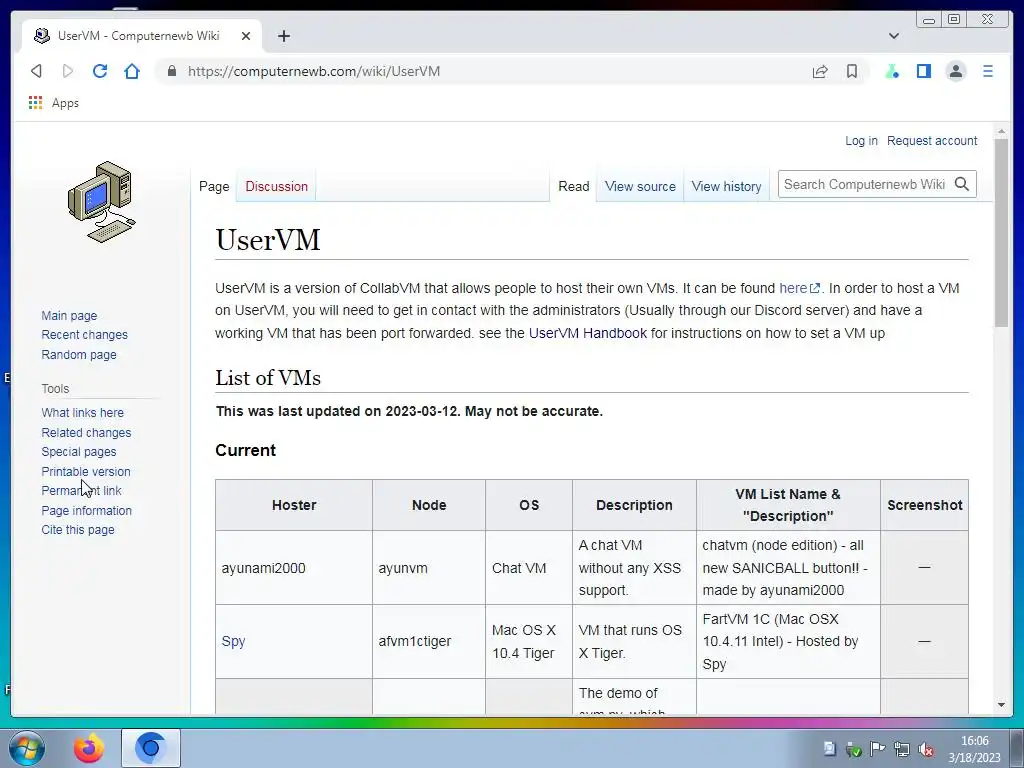Open Printable version link
The width and height of the screenshot is (1024, 768).
click(x=86, y=472)
